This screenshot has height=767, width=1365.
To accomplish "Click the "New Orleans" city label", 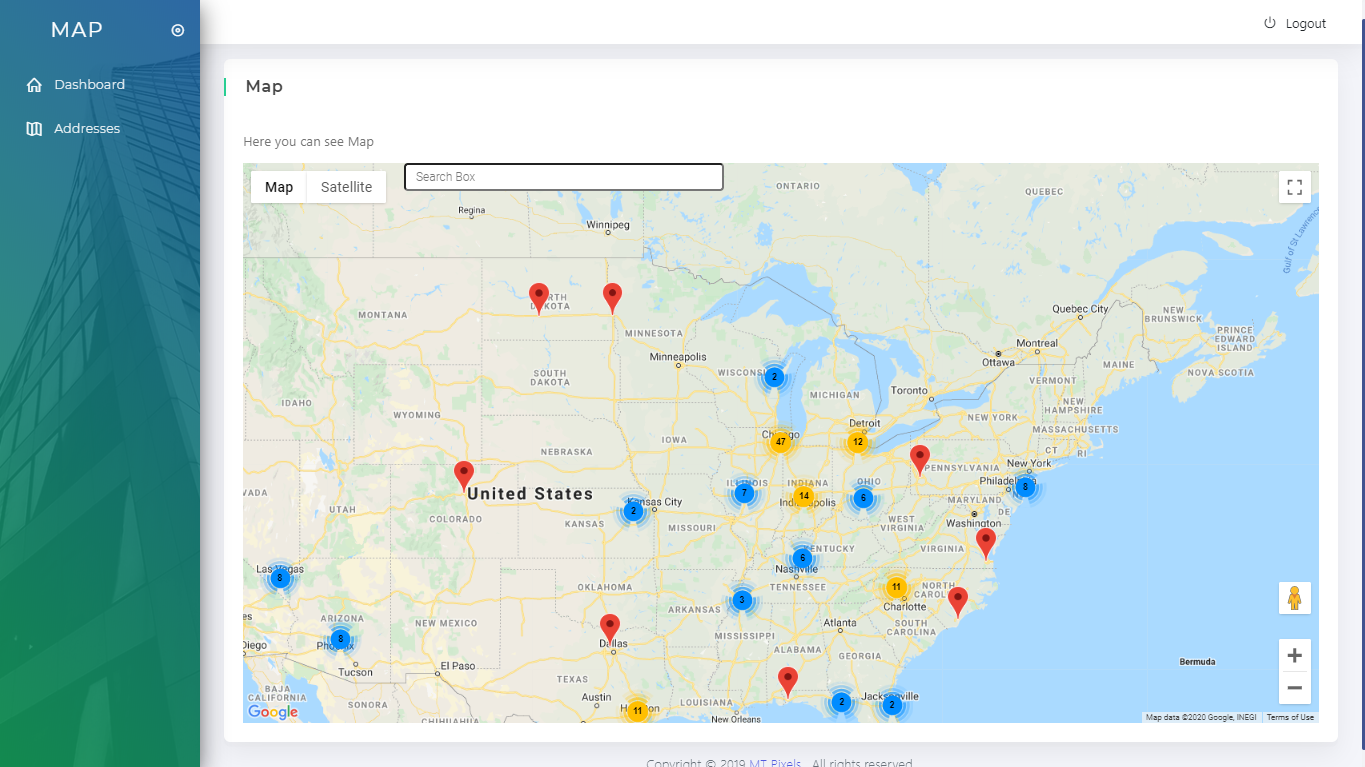I will pyautogui.click(x=735, y=719).
